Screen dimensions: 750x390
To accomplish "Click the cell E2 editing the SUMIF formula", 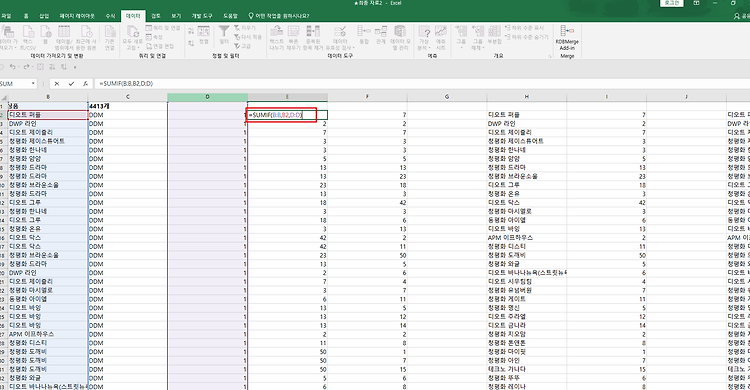I will coord(287,115).
